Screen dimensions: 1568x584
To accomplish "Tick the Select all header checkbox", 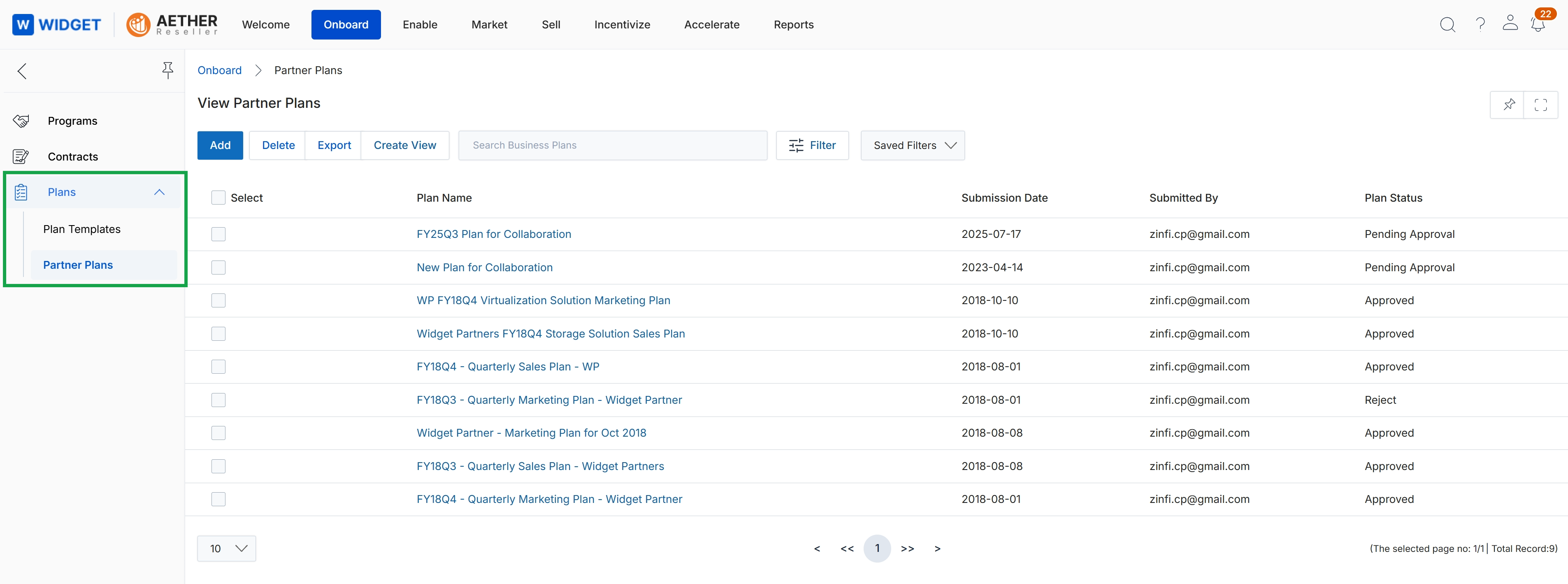I will 218,198.
